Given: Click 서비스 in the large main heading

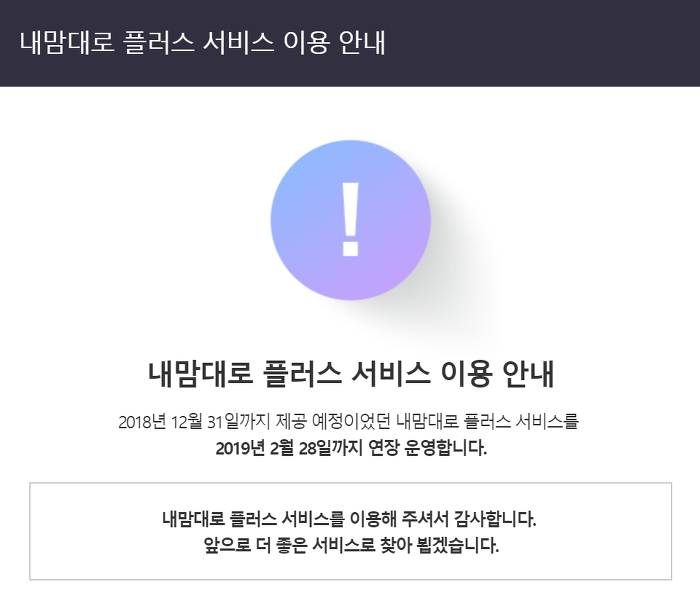Looking at the screenshot, I should tap(391, 374).
